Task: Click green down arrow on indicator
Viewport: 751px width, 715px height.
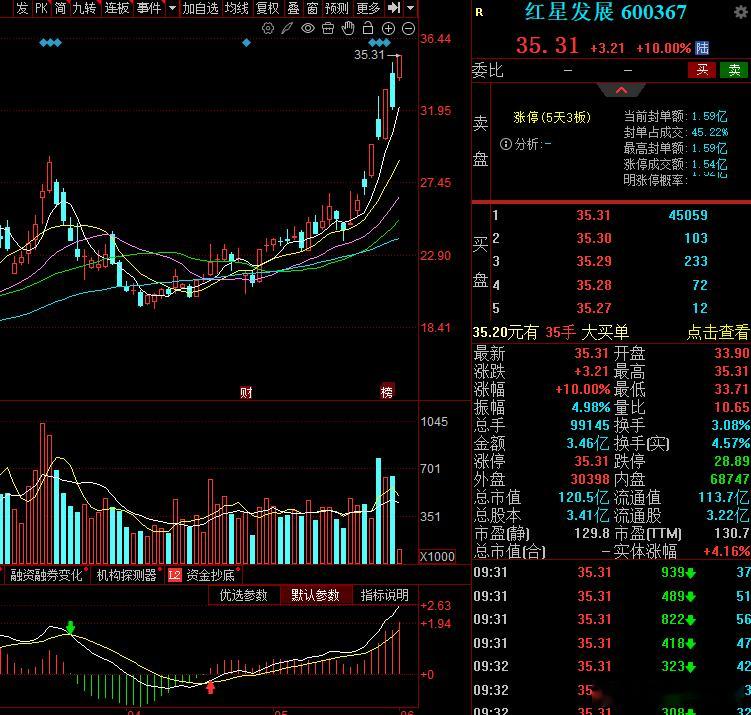Action: [71, 627]
